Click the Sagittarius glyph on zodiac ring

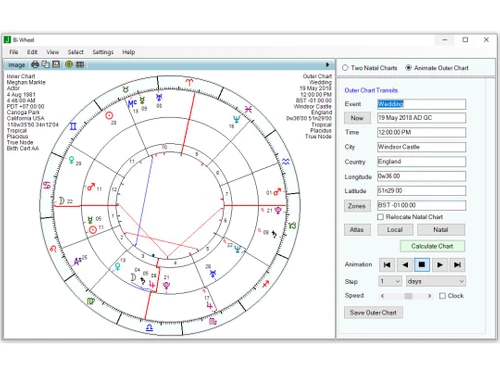(266, 284)
